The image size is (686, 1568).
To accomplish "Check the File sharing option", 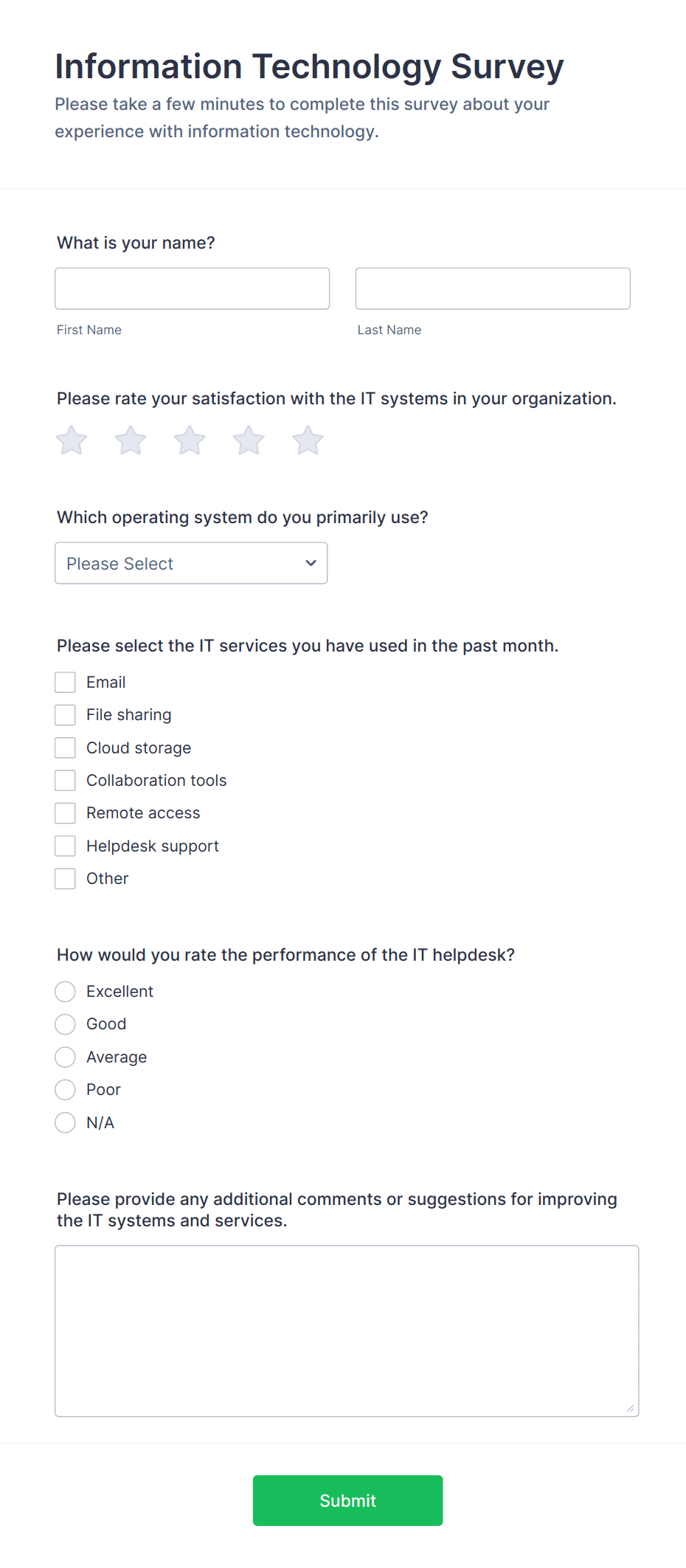I will pos(65,714).
